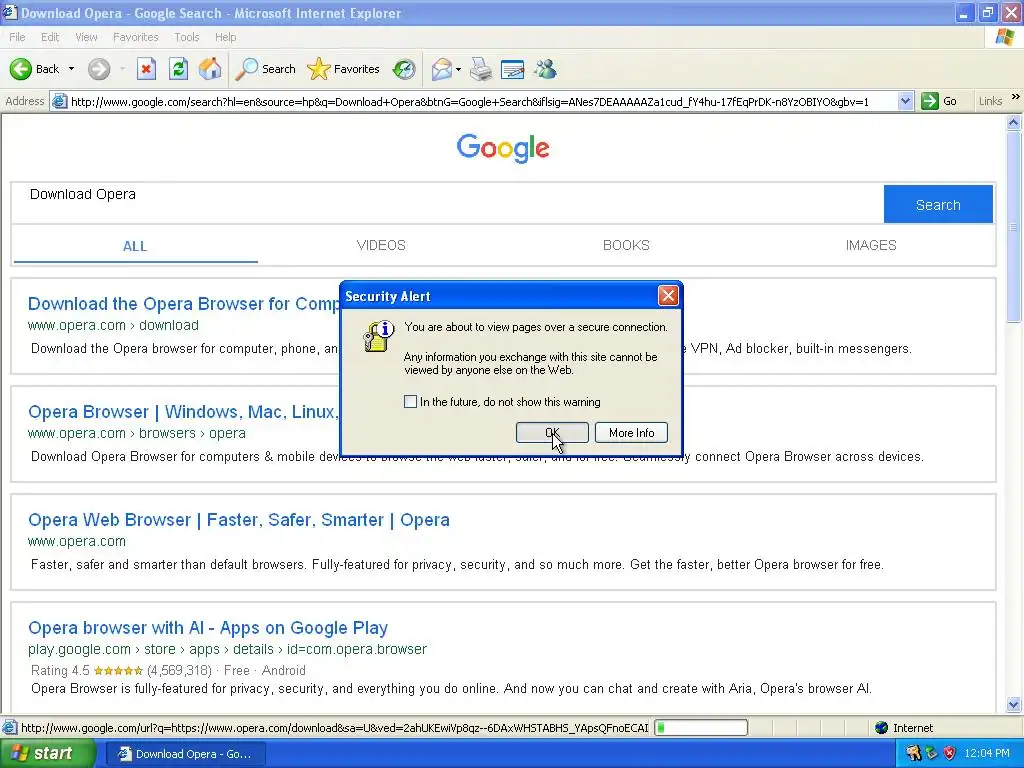Open the History clock icon
This screenshot has width=1024, height=768.
(404, 69)
